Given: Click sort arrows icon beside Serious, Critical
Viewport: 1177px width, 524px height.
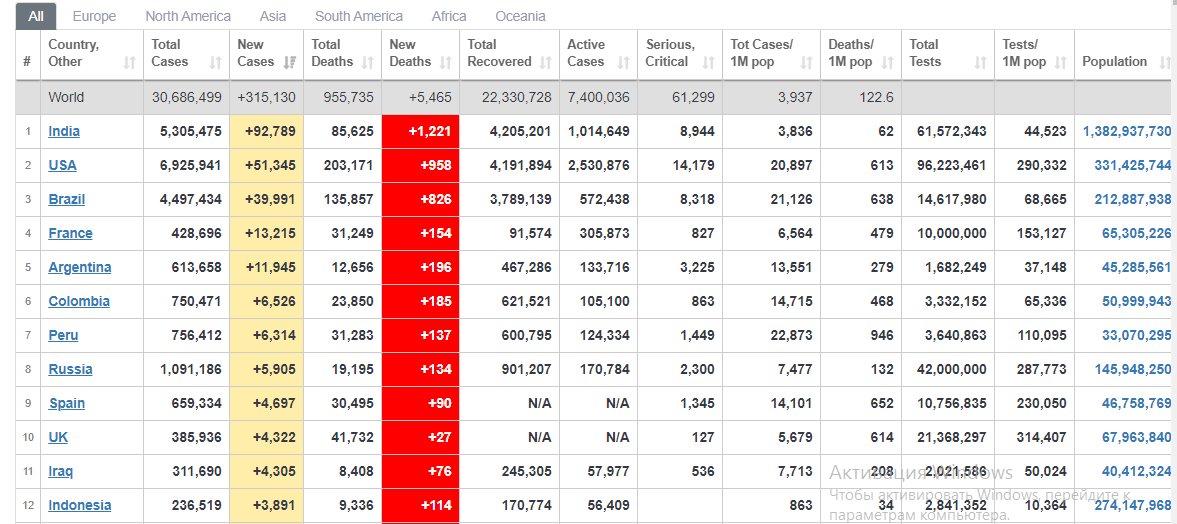Looking at the screenshot, I should pyautogui.click(x=708, y=63).
